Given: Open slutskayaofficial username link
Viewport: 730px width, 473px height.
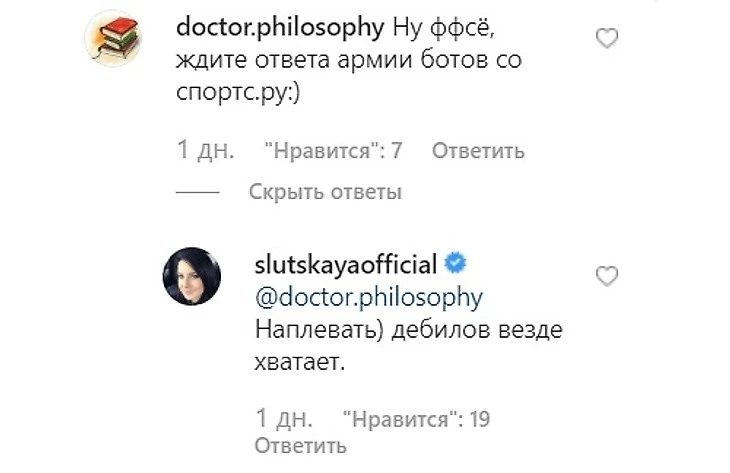Looking at the screenshot, I should (347, 266).
